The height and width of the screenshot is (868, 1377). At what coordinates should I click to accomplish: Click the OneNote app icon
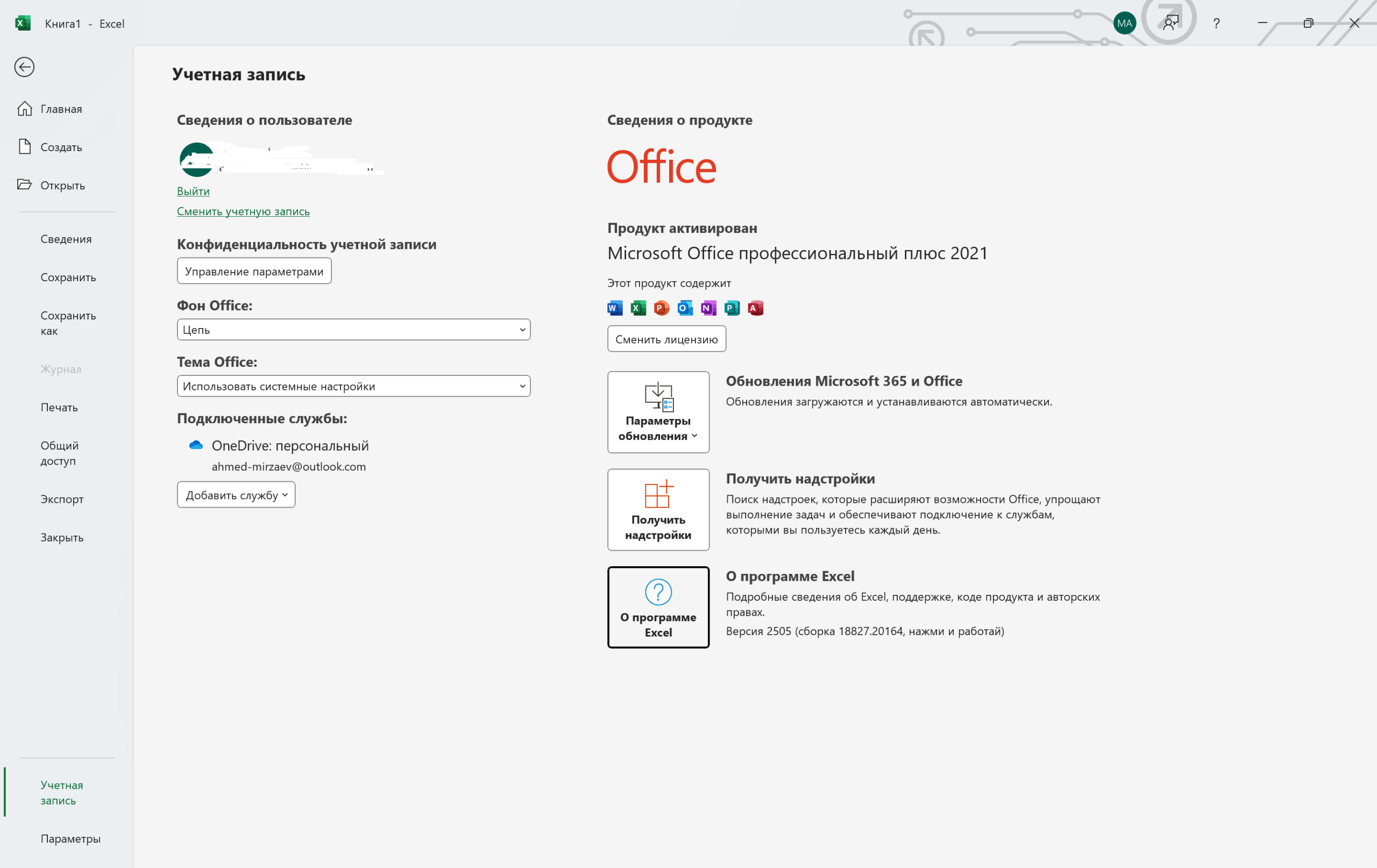pos(708,308)
